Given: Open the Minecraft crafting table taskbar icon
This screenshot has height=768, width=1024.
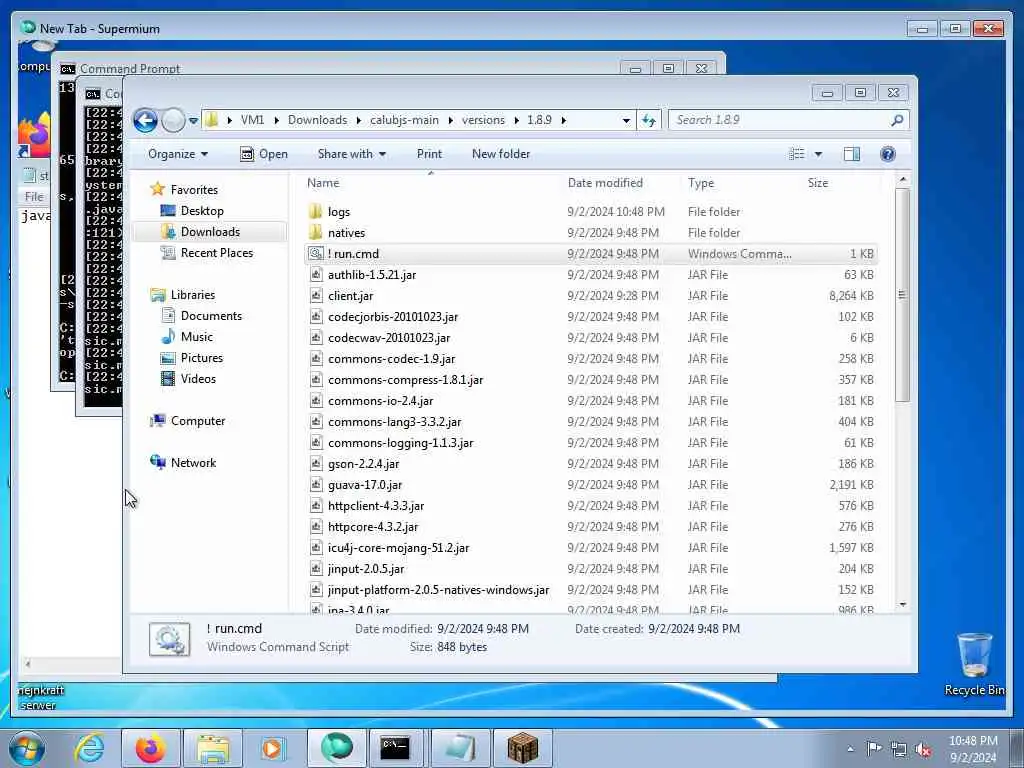Looking at the screenshot, I should pos(522,748).
